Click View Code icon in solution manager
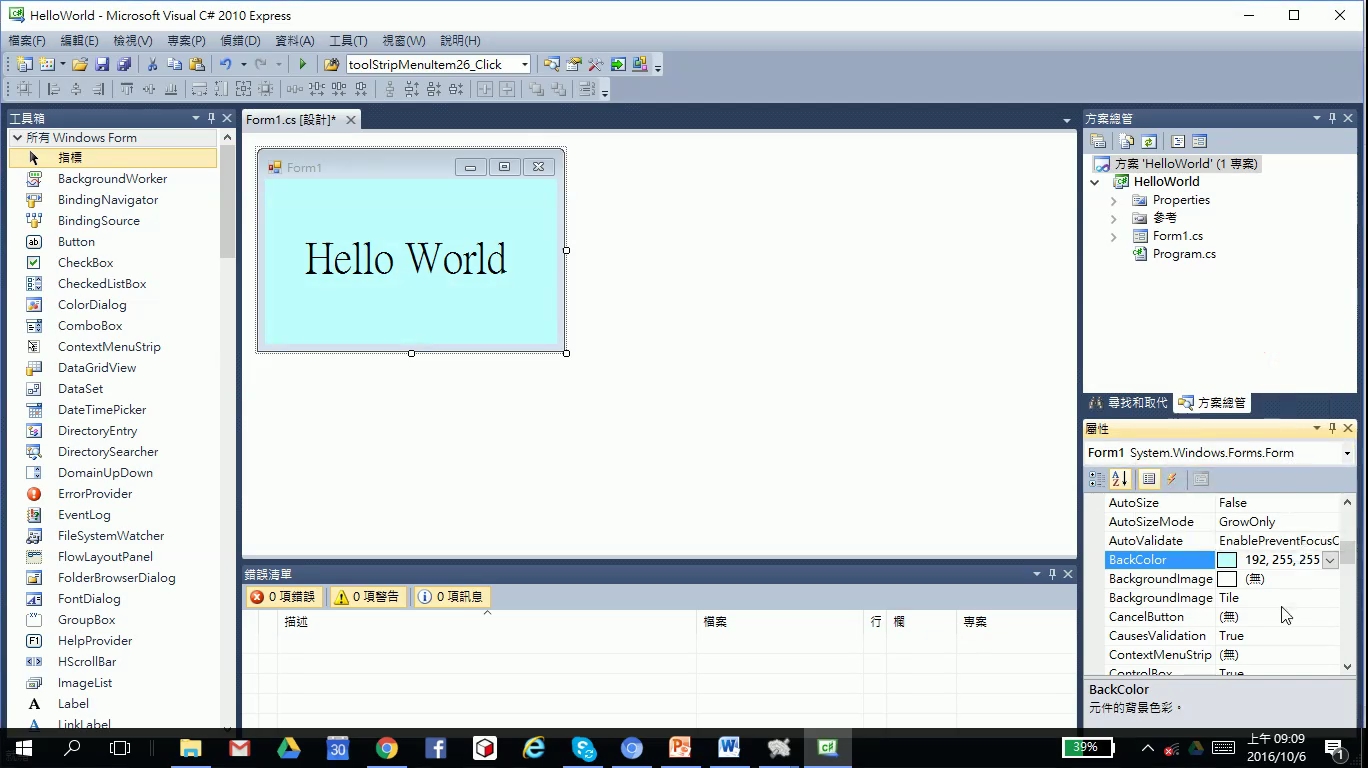This screenshot has width=1368, height=768. (x=1178, y=141)
